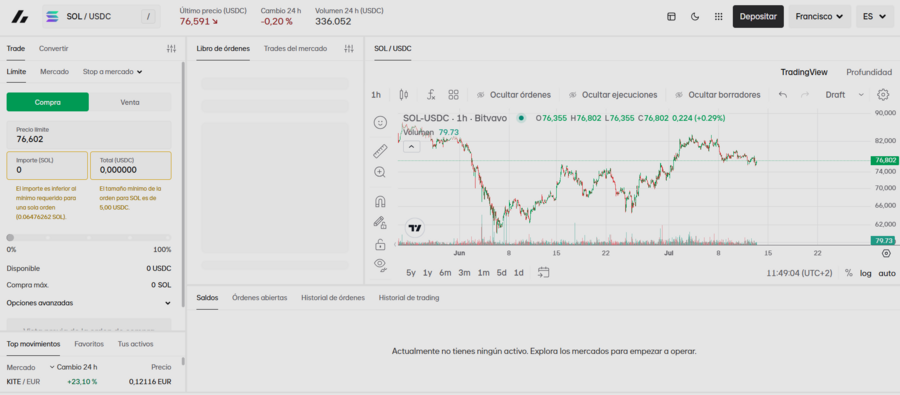The height and width of the screenshot is (395, 900).
Task: Open the 1h interval selector
Action: [x=376, y=95]
